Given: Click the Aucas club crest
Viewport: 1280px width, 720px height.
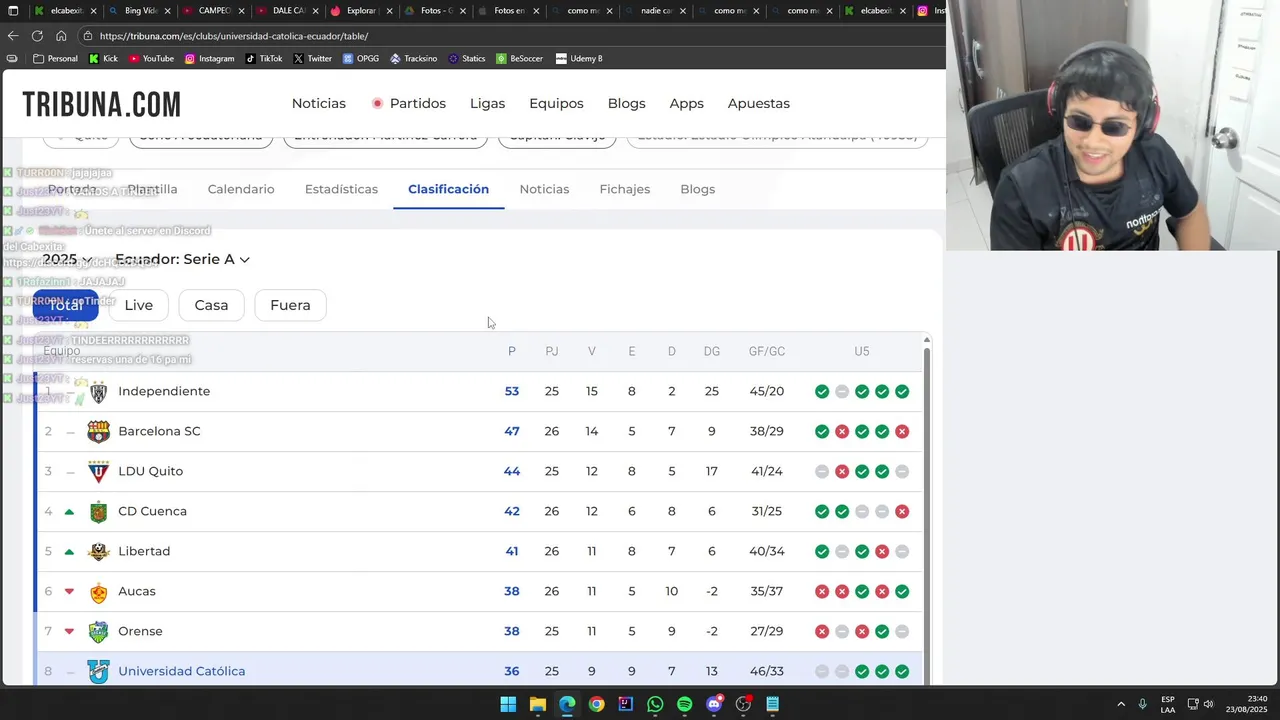Looking at the screenshot, I should (x=98, y=592).
